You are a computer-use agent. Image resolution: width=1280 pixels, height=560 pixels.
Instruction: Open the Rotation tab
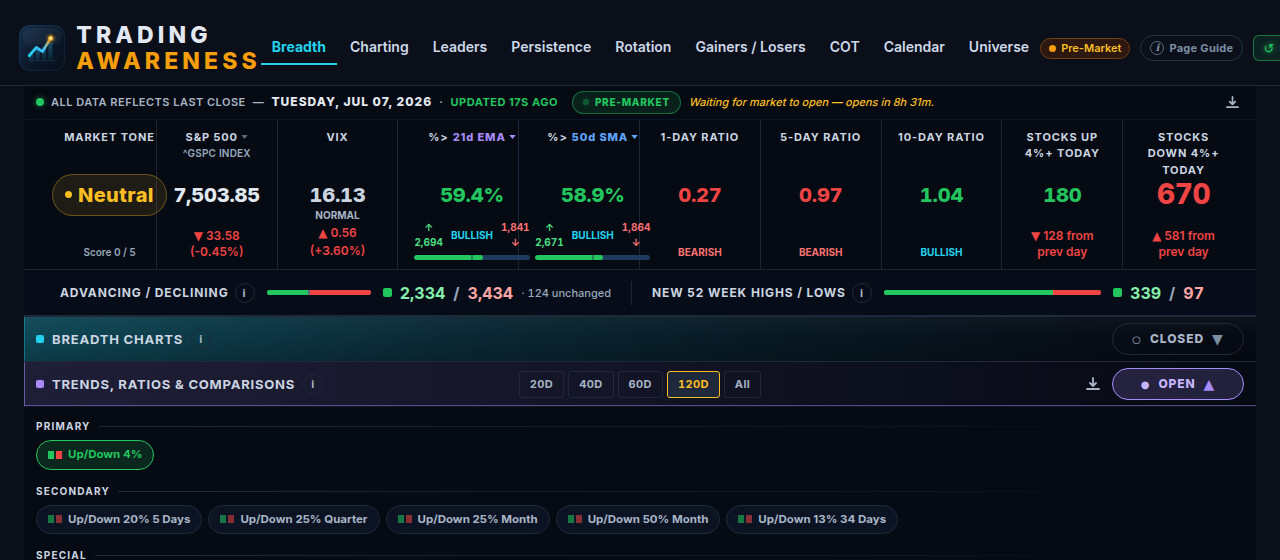click(643, 47)
